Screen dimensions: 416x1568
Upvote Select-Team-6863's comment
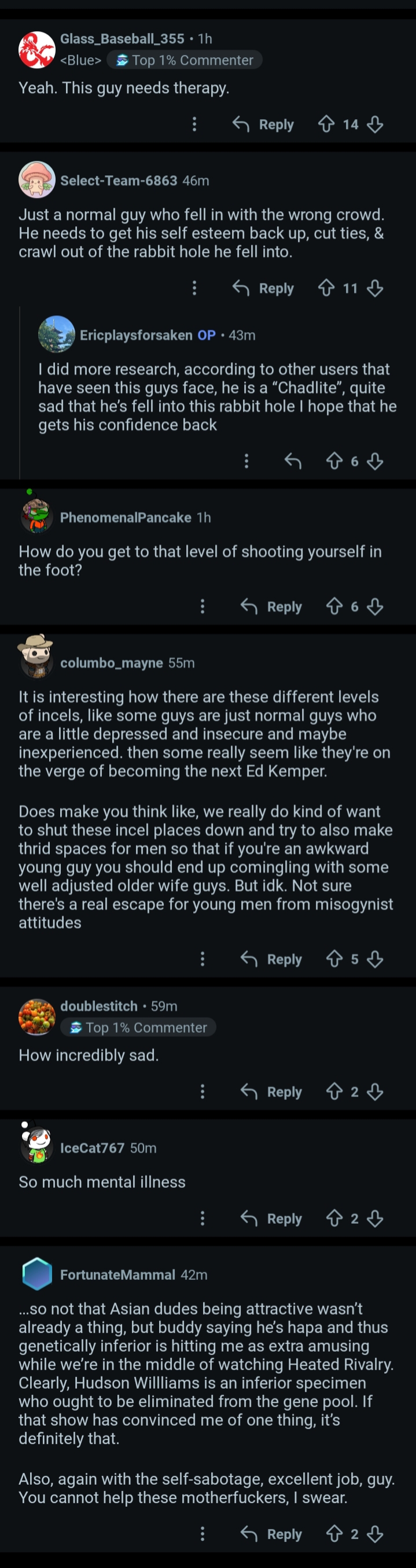326,288
